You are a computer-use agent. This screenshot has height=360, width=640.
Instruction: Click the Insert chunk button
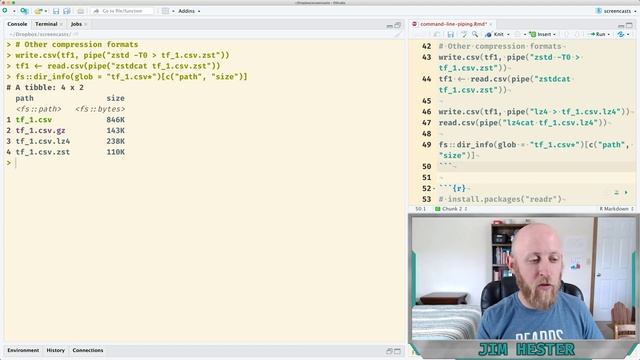click(x=542, y=35)
